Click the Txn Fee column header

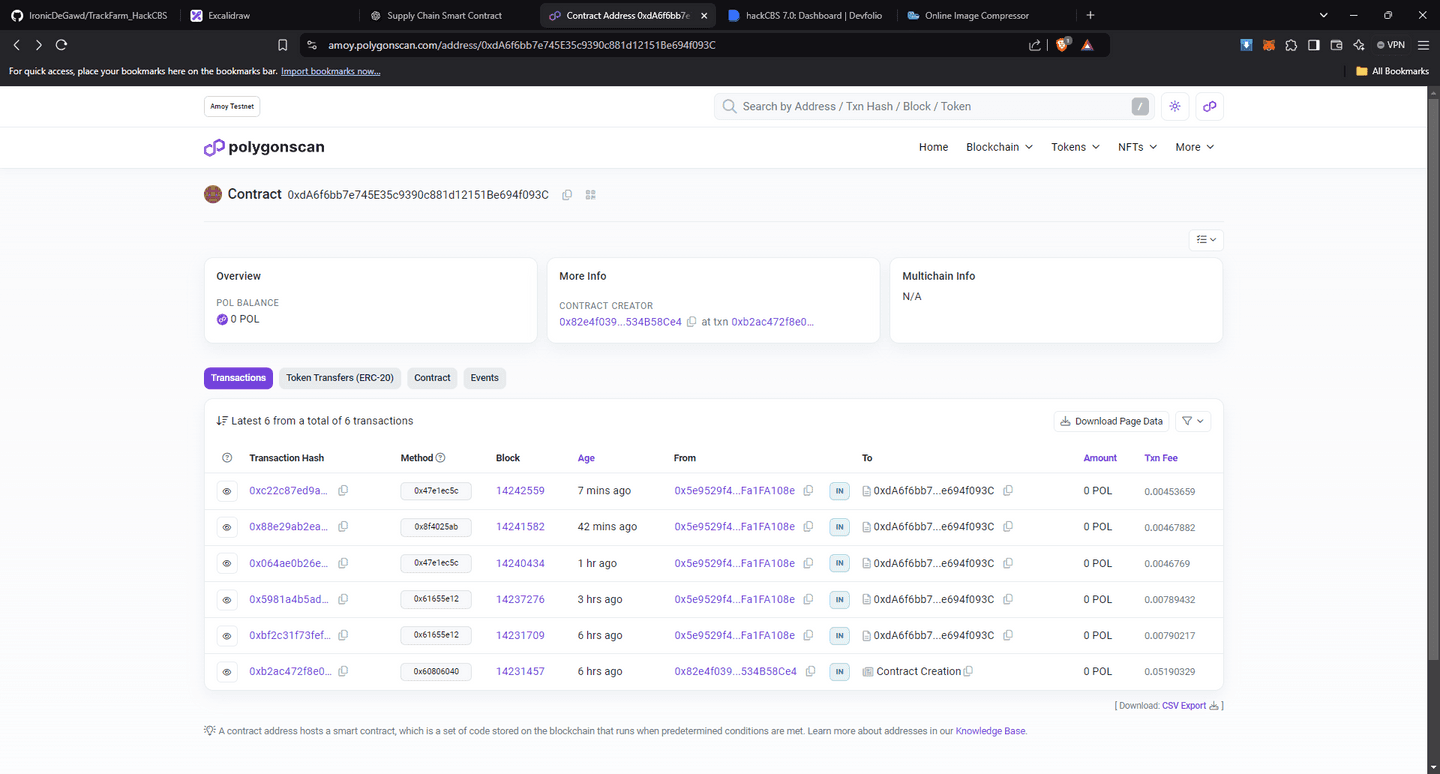(x=1161, y=458)
